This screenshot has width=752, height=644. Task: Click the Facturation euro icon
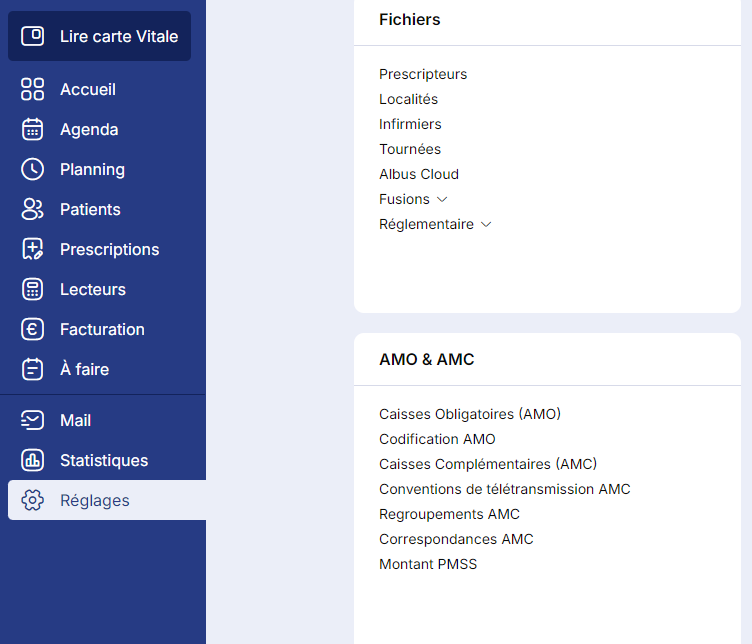tap(33, 329)
